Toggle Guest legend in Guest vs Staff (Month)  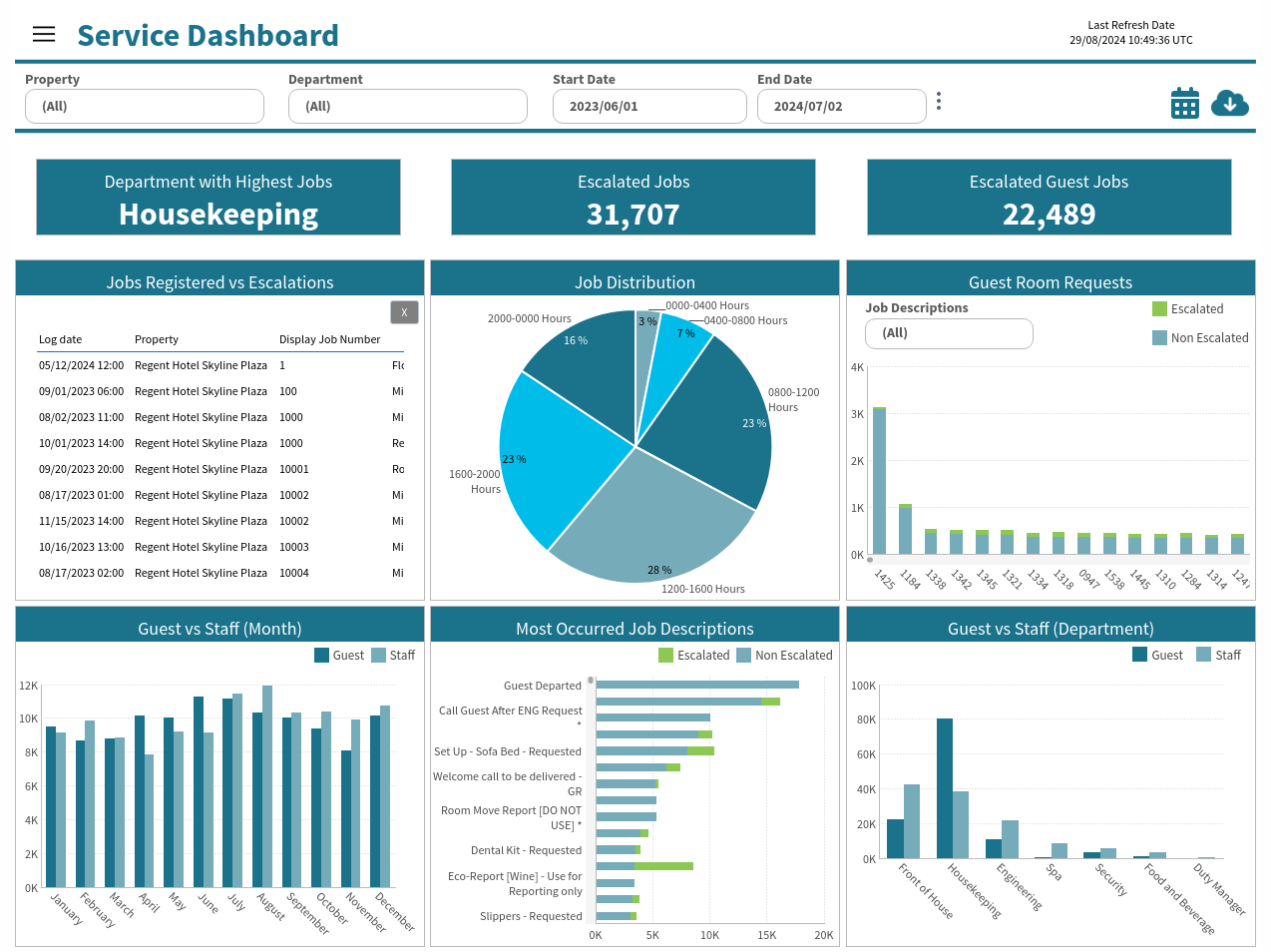[339, 656]
